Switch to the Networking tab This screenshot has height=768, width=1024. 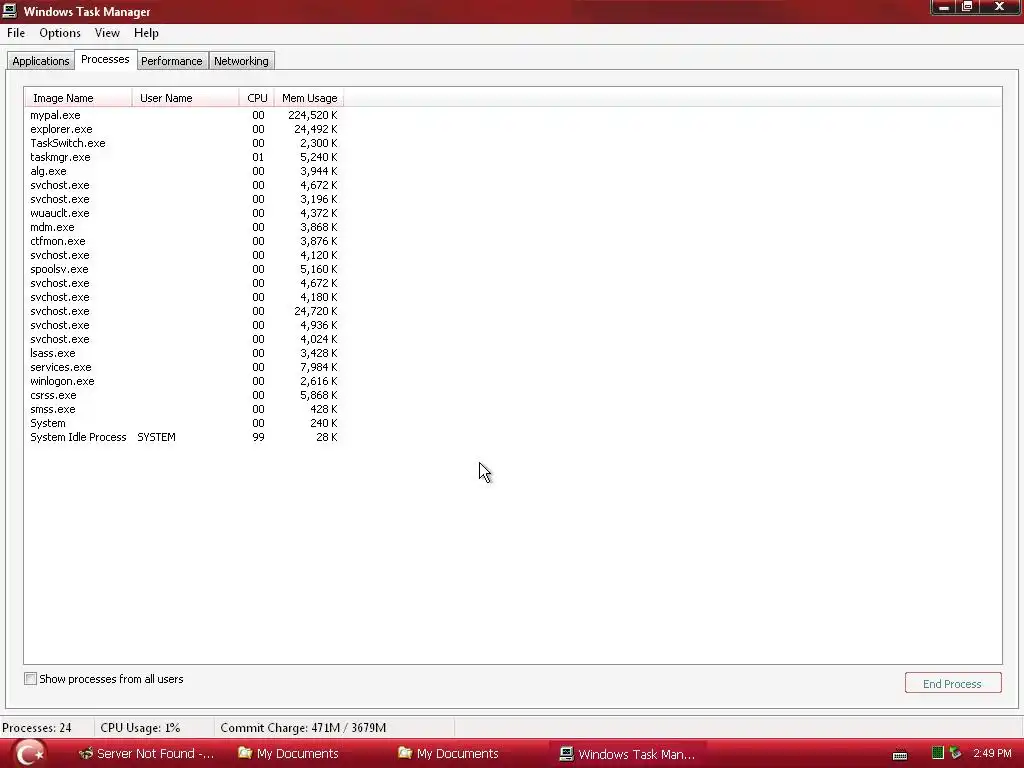[x=241, y=61]
